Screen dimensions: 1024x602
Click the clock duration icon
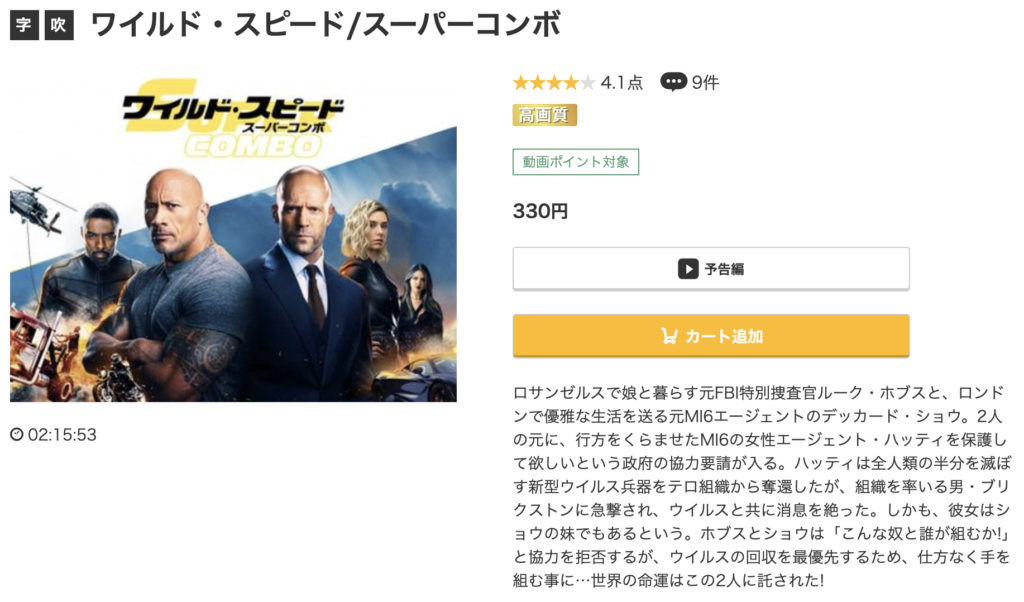[x=16, y=435]
